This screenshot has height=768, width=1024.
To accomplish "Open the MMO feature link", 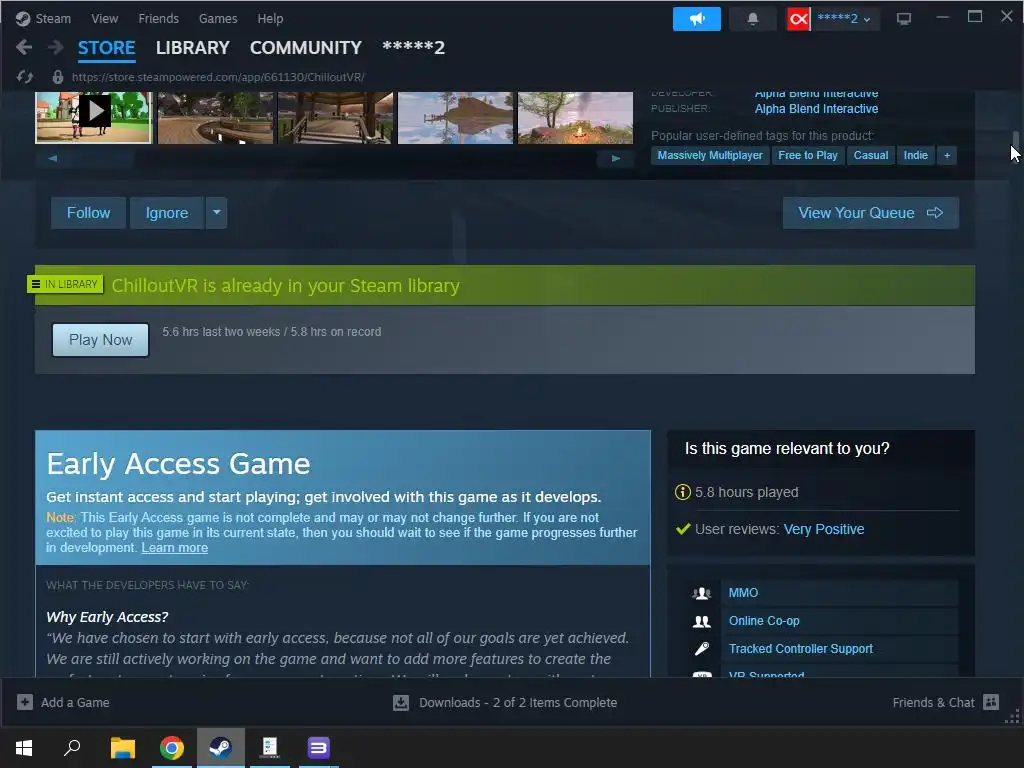I will pos(743,593).
